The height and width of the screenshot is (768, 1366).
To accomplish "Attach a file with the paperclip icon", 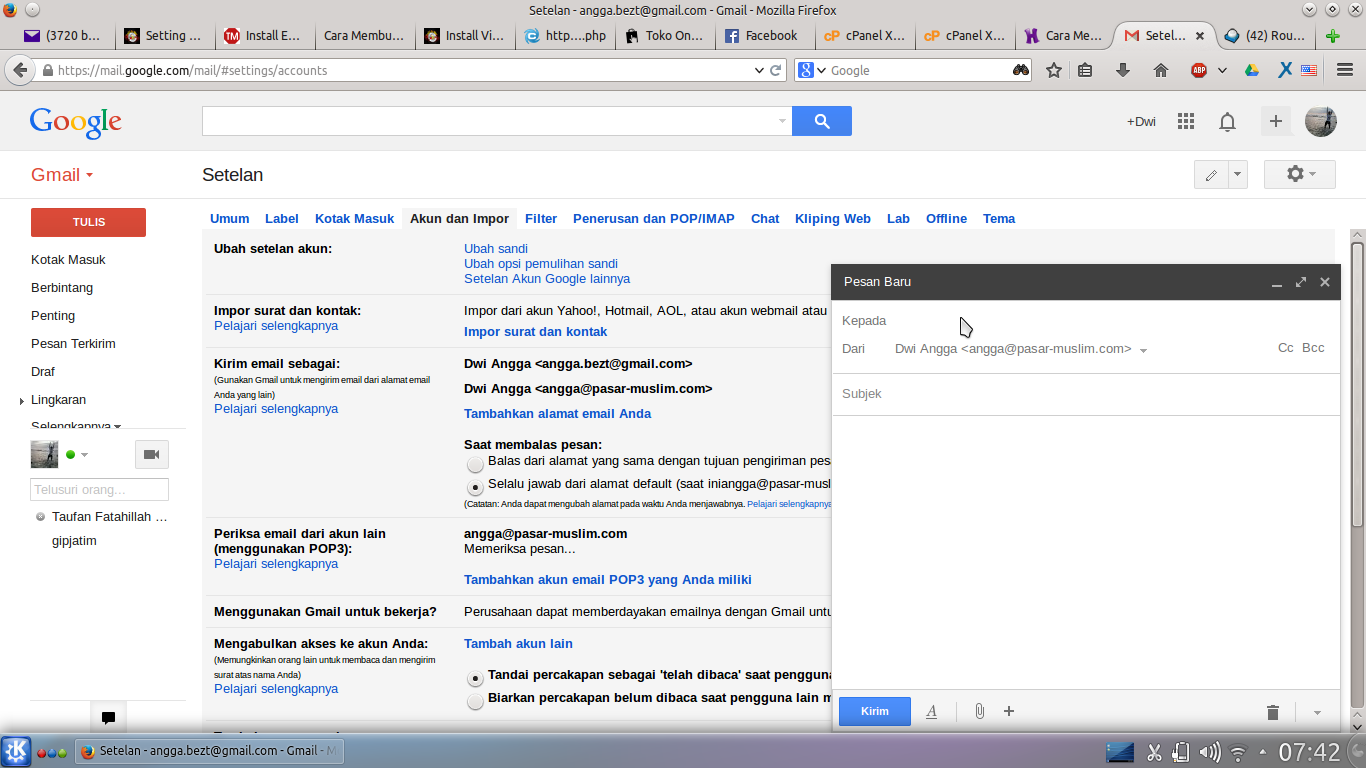I will click(x=980, y=712).
